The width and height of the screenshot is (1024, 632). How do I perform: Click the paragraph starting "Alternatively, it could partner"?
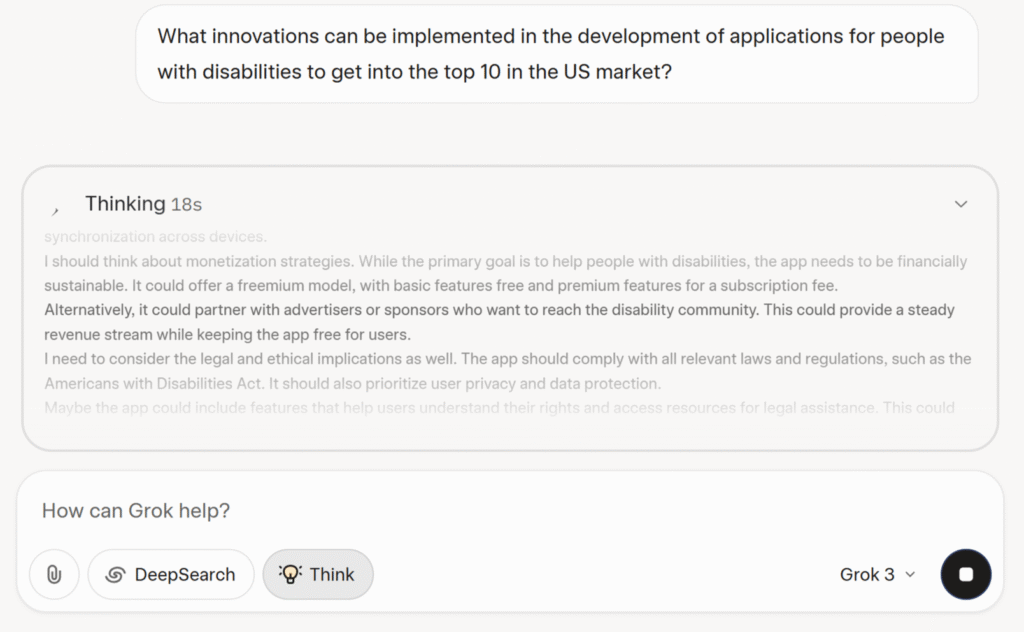coord(500,322)
